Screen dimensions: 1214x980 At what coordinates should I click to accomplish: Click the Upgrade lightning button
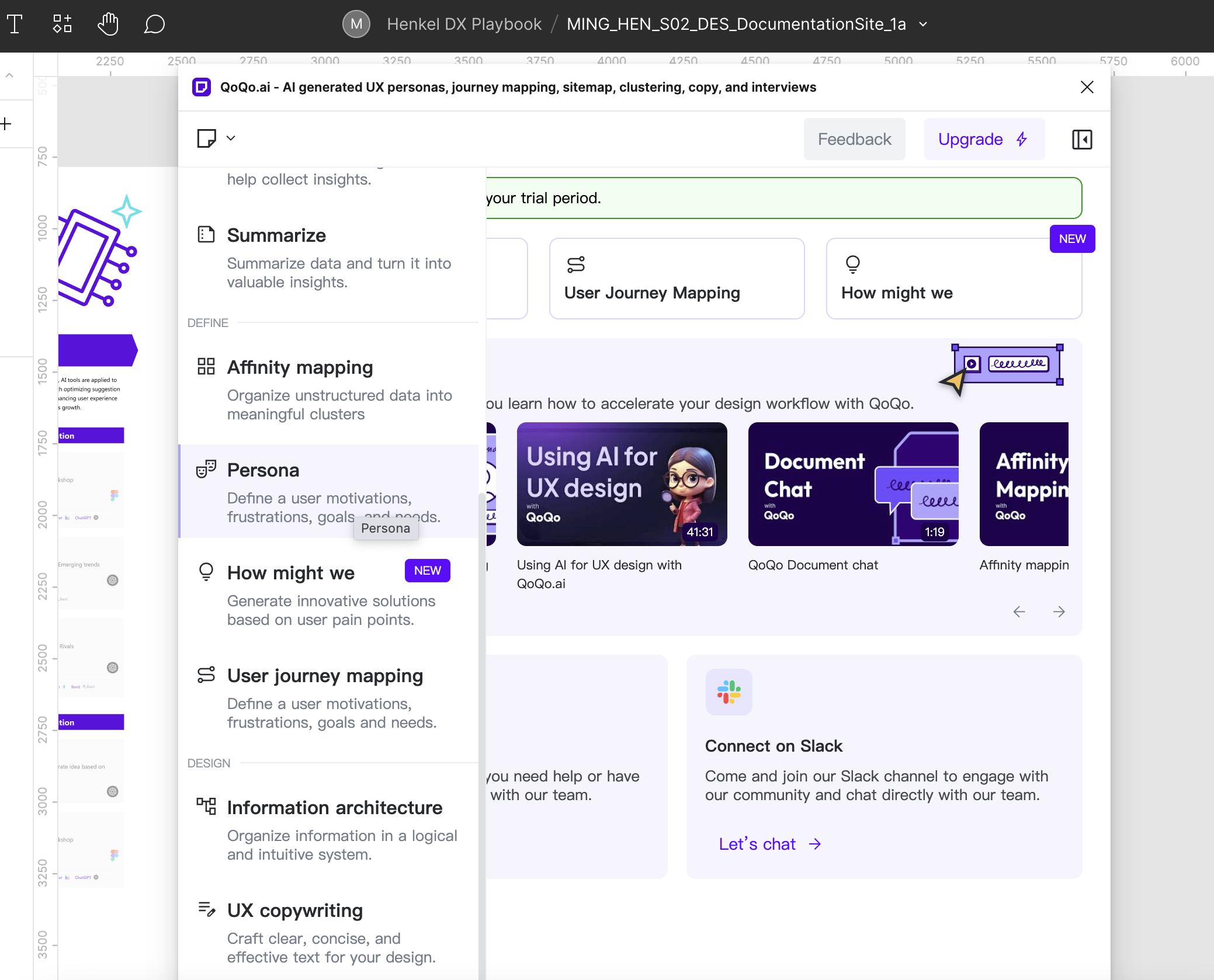tap(984, 140)
